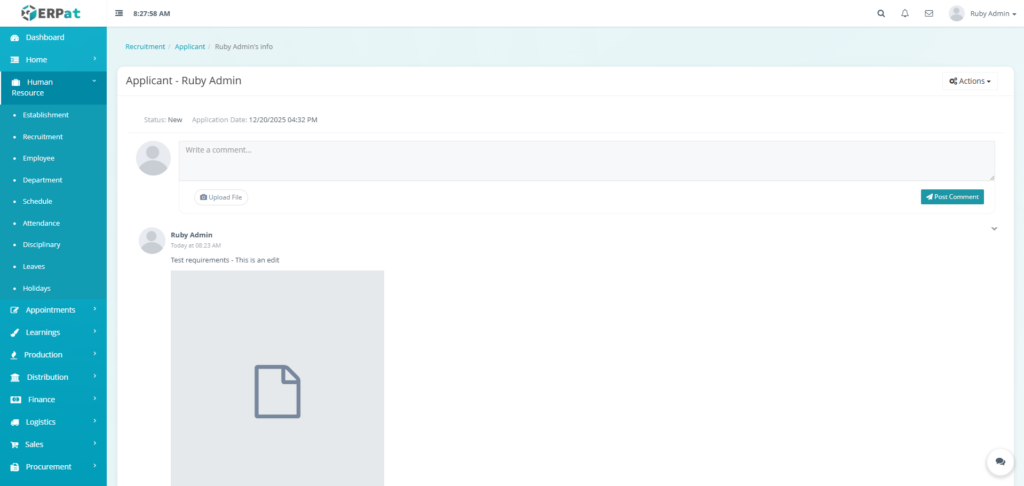Click the clock showing 8:27:58 AM
1024x486 pixels.
pos(152,14)
